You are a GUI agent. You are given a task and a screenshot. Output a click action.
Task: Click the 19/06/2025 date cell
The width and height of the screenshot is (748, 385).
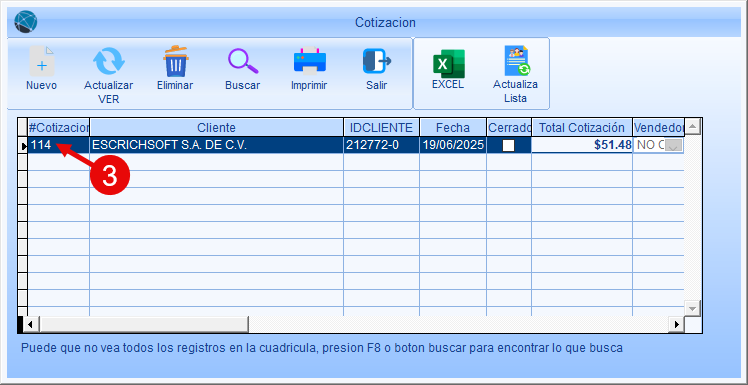453,145
